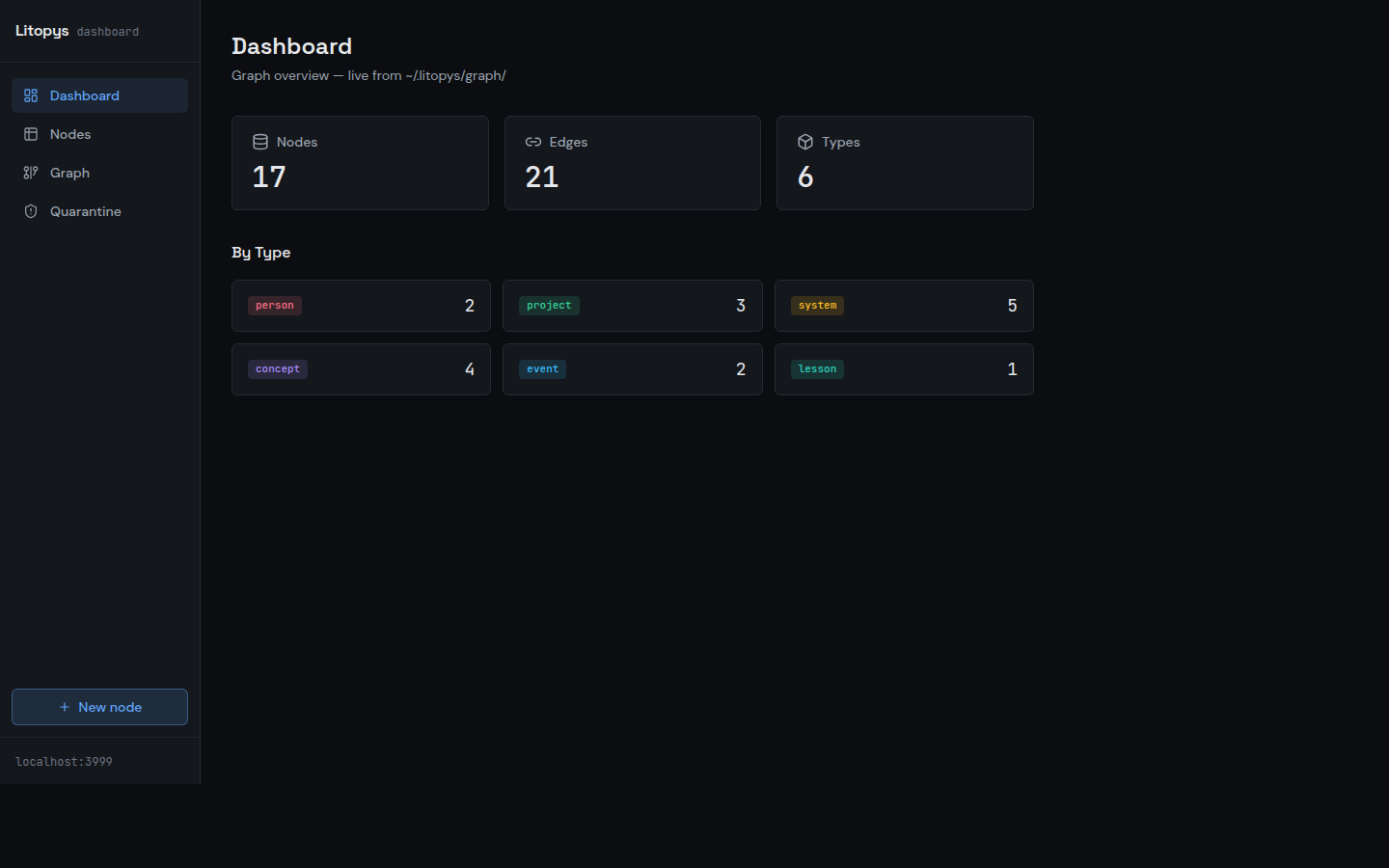Select the Graph network icon in sidebar
The height and width of the screenshot is (868, 1389).
[x=30, y=173]
